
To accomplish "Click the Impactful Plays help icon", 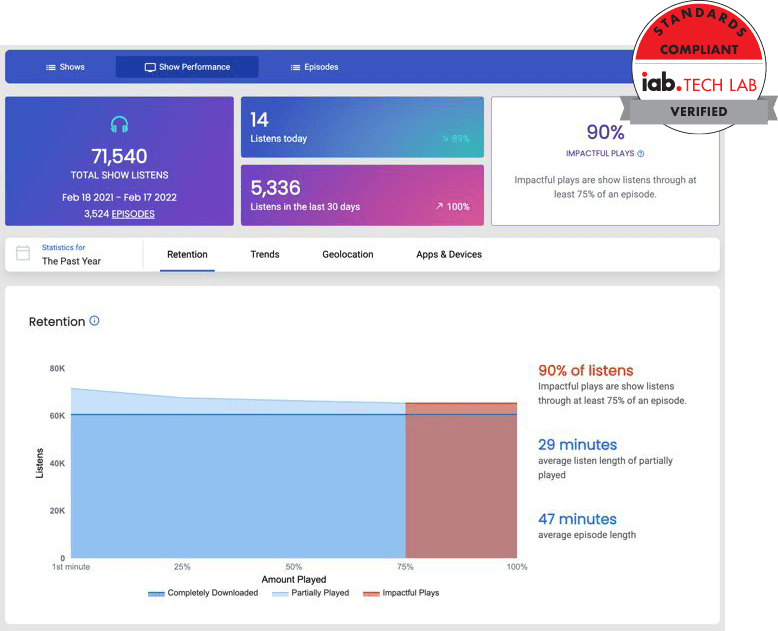I will 641,154.
